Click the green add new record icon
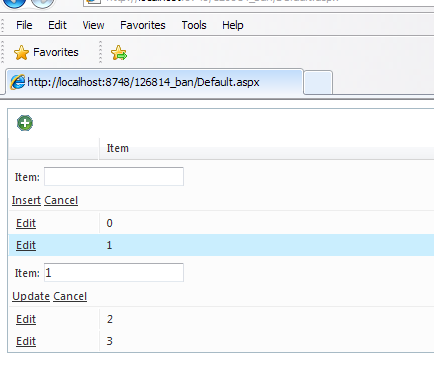The image size is (434, 382). [x=25, y=123]
